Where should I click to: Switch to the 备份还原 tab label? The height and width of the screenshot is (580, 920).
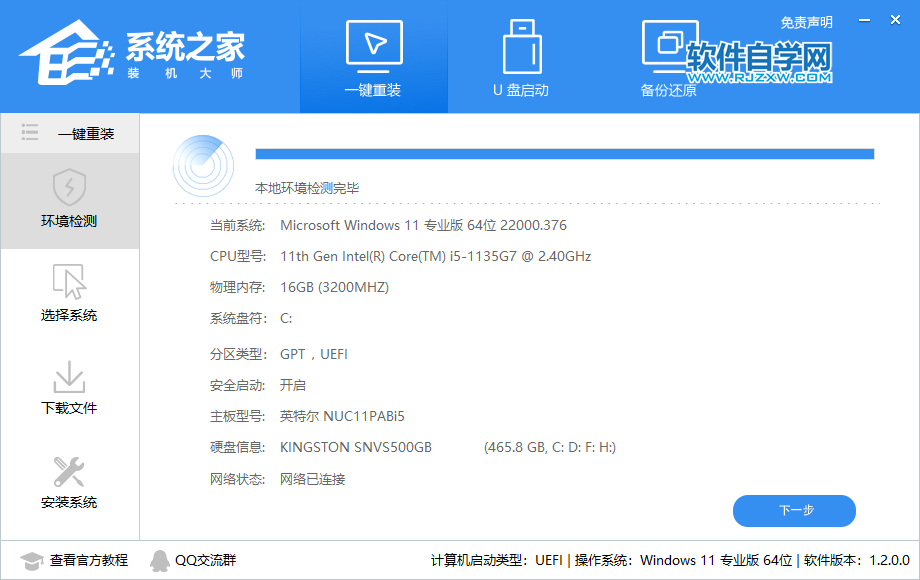pyautogui.click(x=668, y=90)
